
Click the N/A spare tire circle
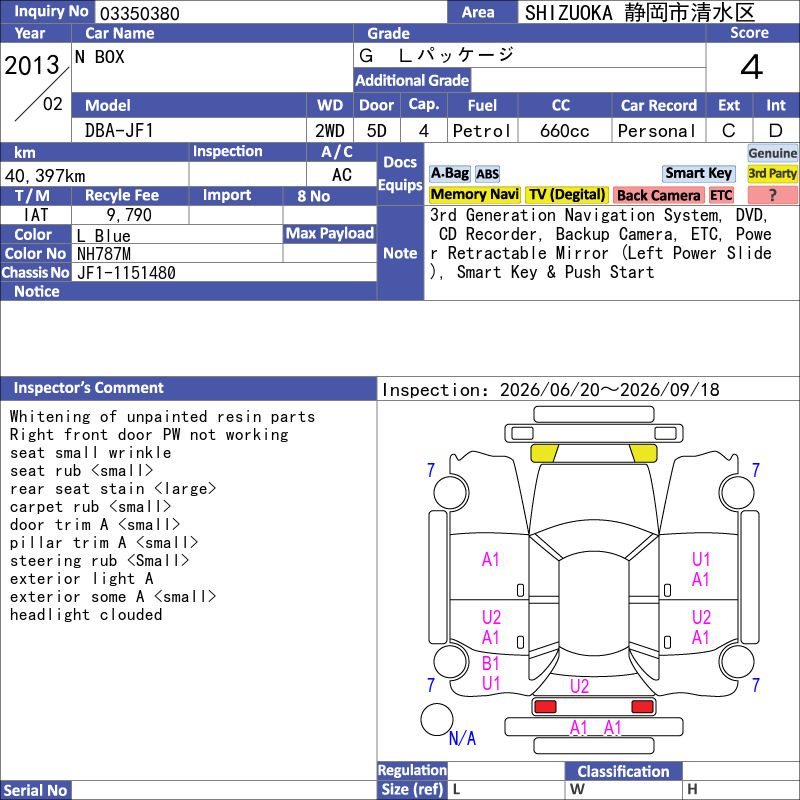(x=437, y=719)
